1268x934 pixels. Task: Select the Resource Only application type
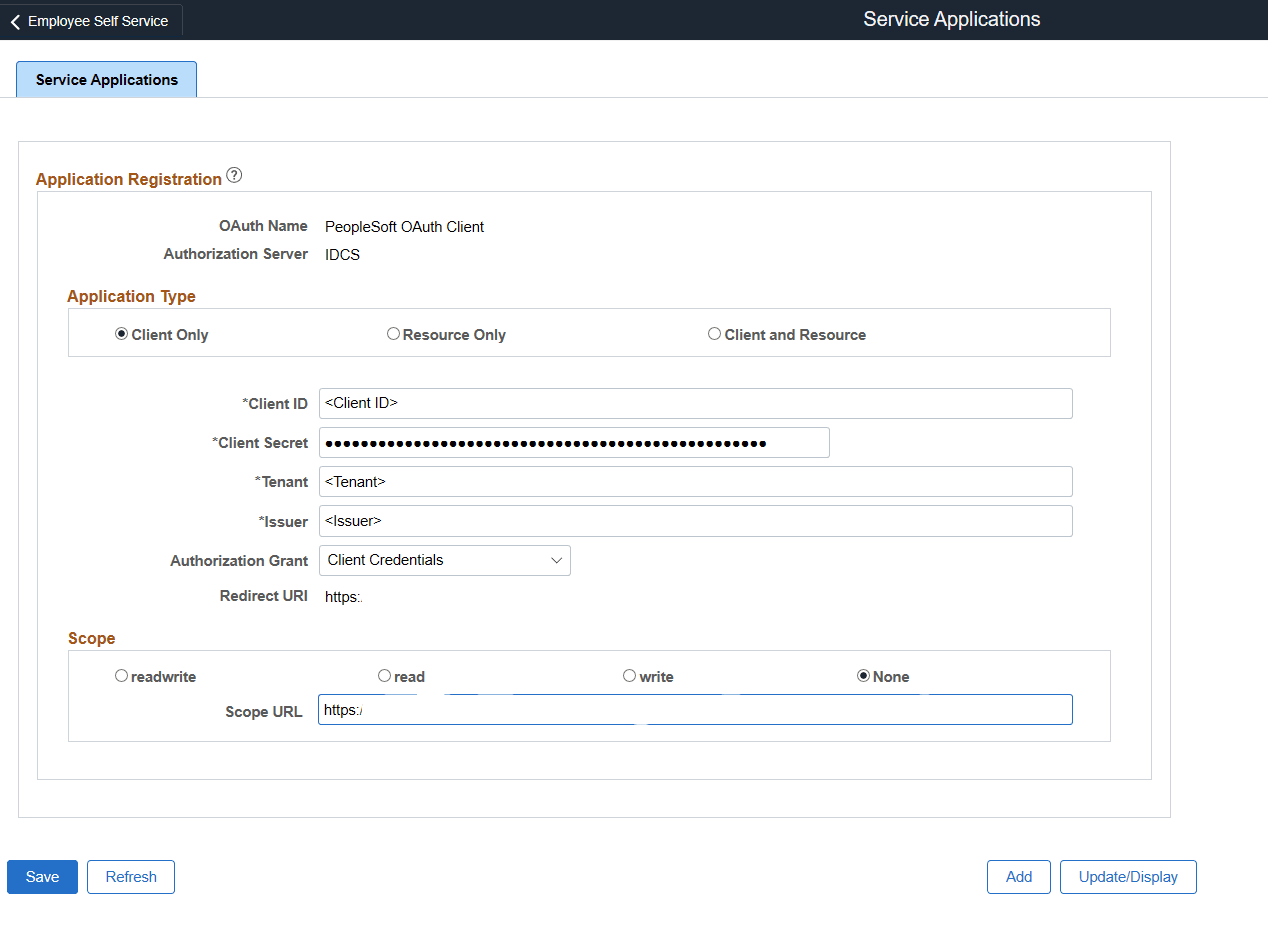pyautogui.click(x=393, y=334)
